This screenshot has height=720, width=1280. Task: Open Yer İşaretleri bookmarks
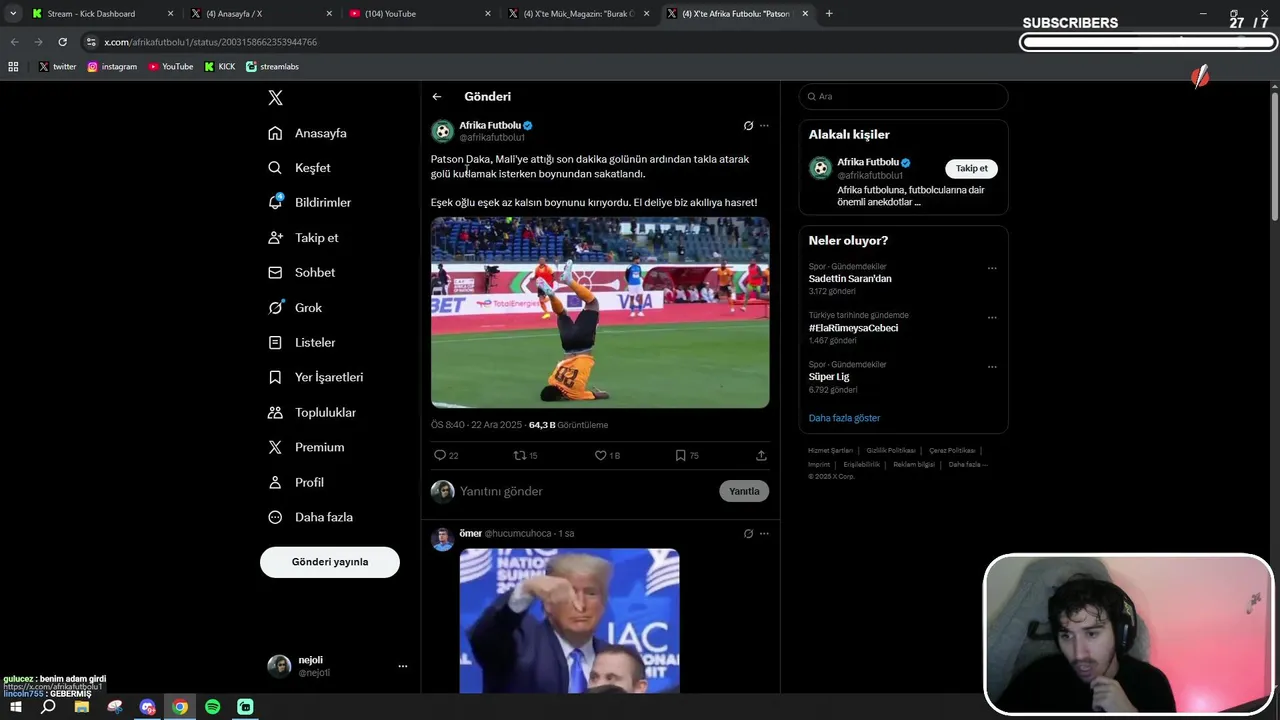(316, 377)
